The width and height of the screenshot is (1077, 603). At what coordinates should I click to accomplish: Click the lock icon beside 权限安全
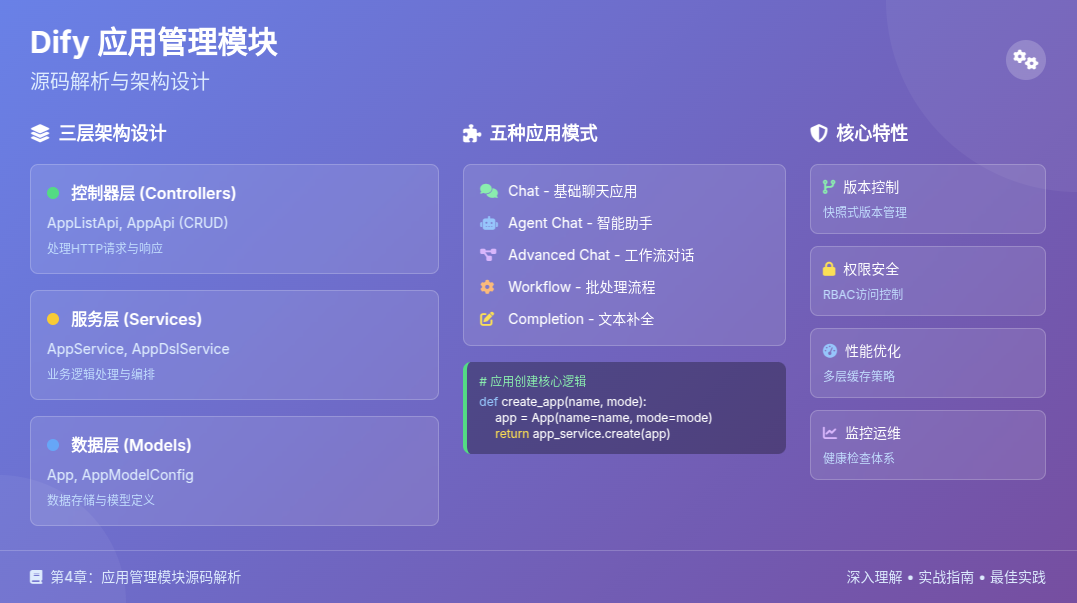pyautogui.click(x=829, y=269)
